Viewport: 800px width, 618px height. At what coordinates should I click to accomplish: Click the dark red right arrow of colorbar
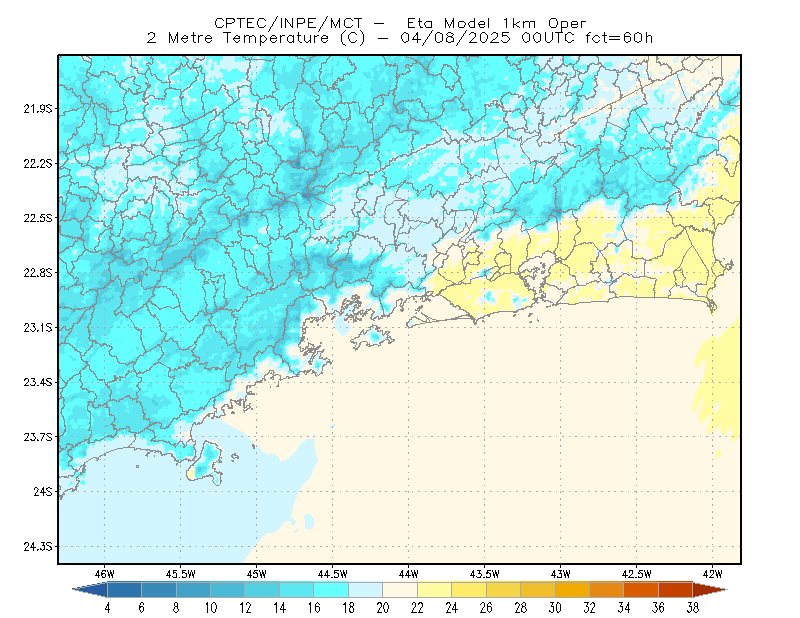(x=710, y=590)
